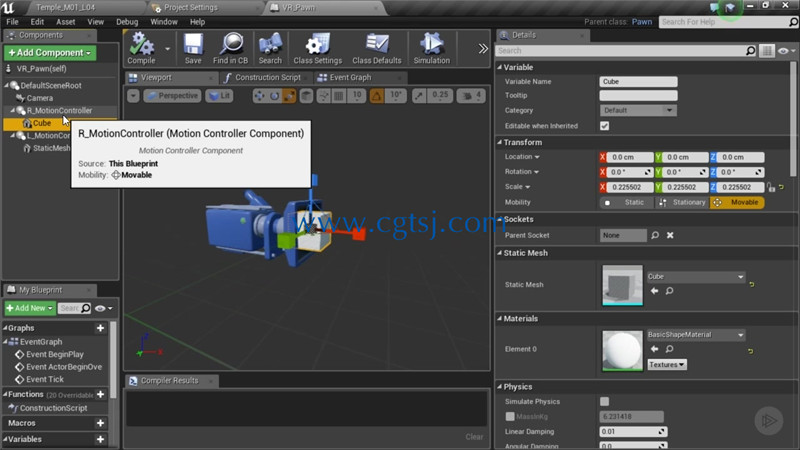Toggle the scale ratio lock

click(x=771, y=187)
